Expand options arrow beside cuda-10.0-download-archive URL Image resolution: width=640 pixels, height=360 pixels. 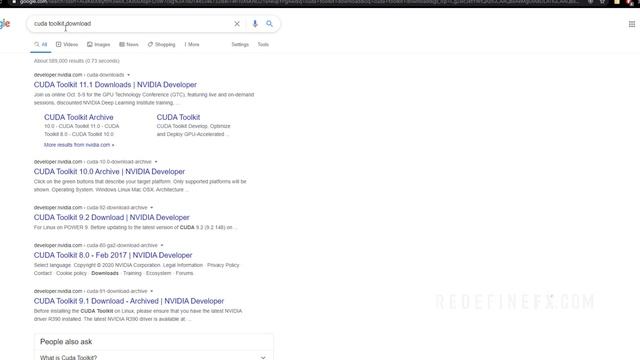[x=156, y=162]
